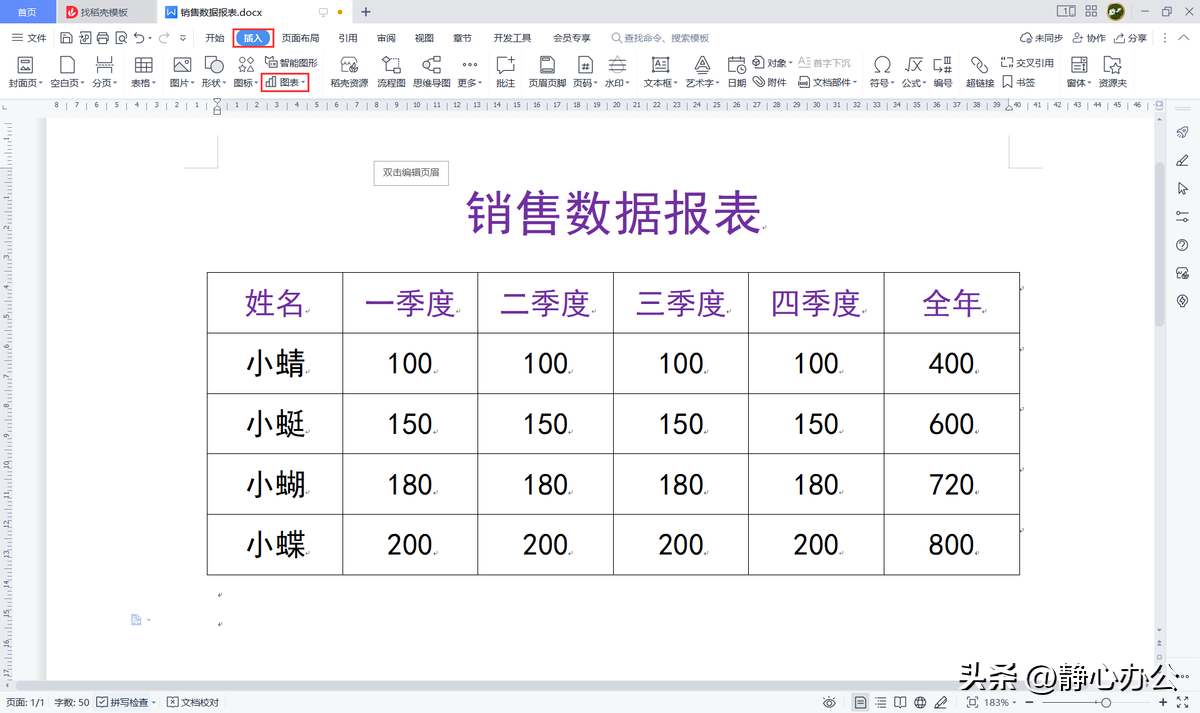1200x713 pixels.
Task: Click the command search box
Action: click(660, 38)
